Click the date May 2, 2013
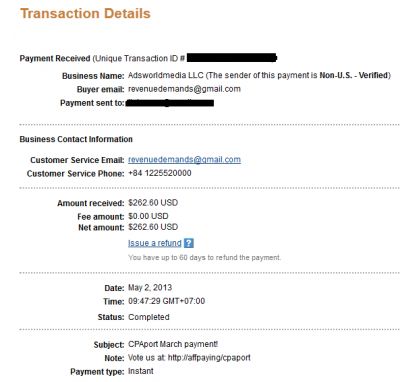This screenshot has width=400, height=382. [x=150, y=288]
